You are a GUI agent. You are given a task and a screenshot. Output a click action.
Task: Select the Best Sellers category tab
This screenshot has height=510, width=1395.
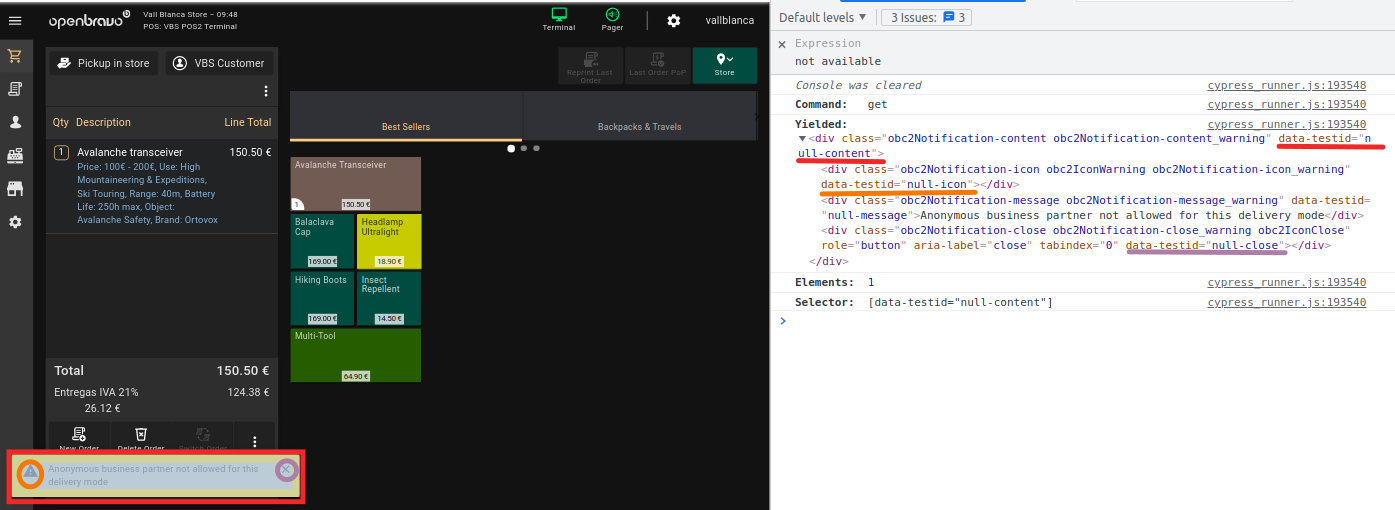pos(406,127)
